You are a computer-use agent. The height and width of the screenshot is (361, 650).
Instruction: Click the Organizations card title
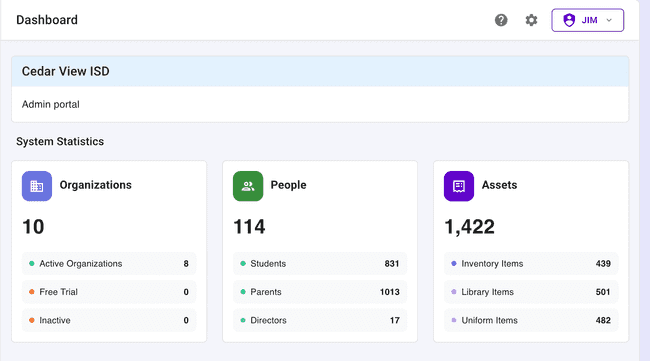[x=96, y=185]
